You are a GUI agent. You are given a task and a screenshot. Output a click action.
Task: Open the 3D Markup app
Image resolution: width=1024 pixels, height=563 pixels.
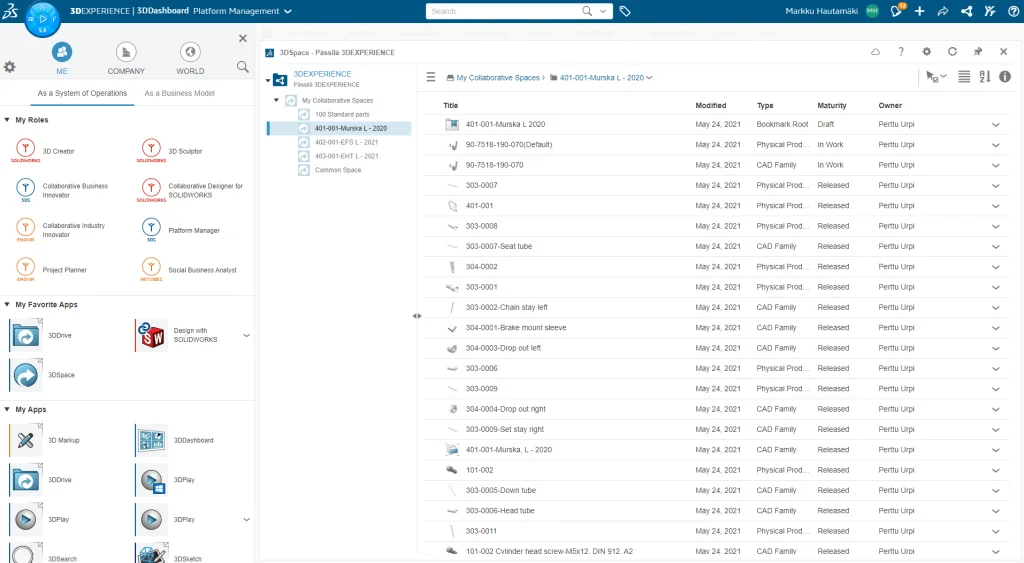(26, 440)
